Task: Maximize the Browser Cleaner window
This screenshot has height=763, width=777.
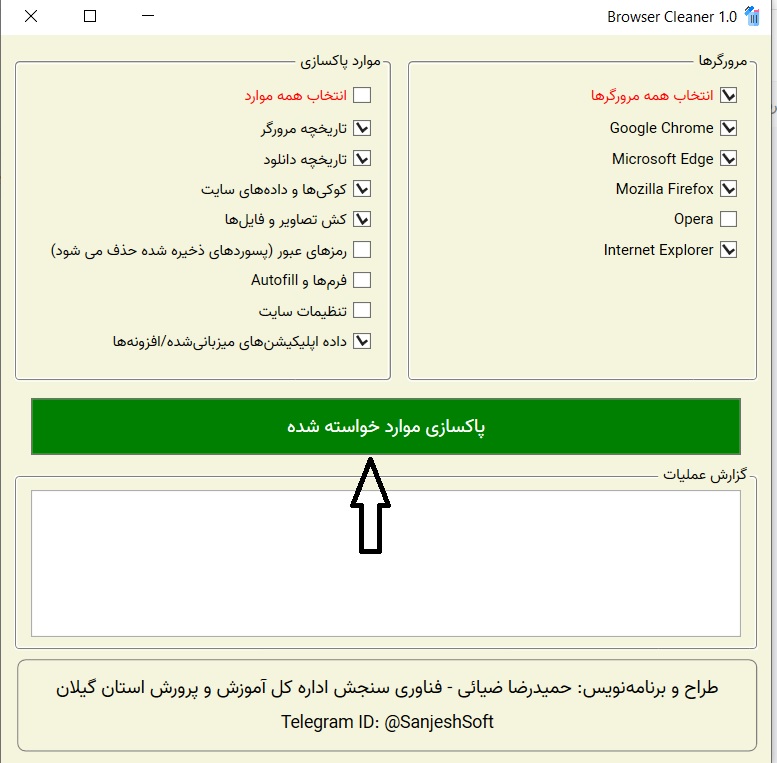Action: [90, 16]
